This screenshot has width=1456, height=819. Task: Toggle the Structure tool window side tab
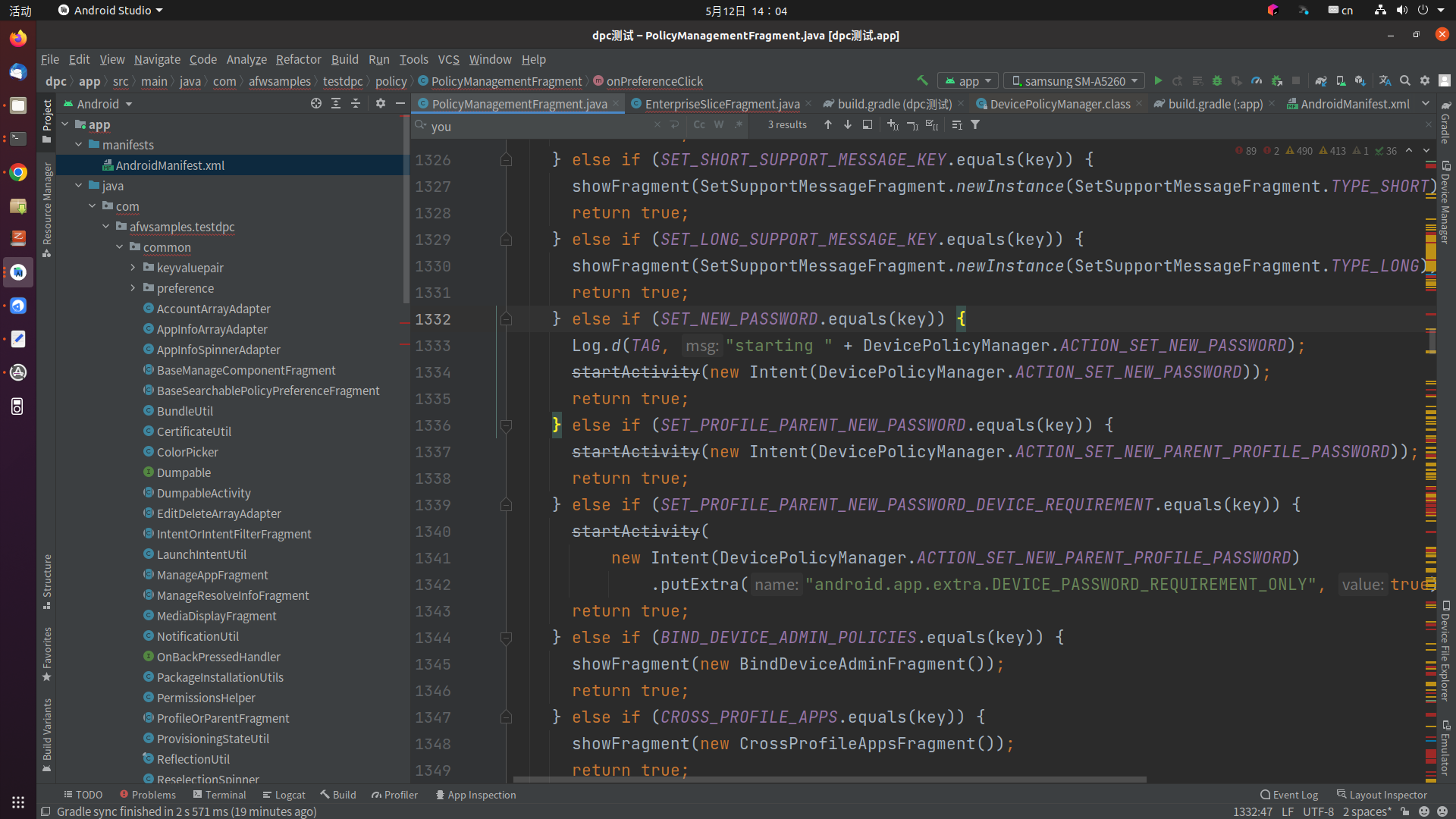click(x=47, y=582)
